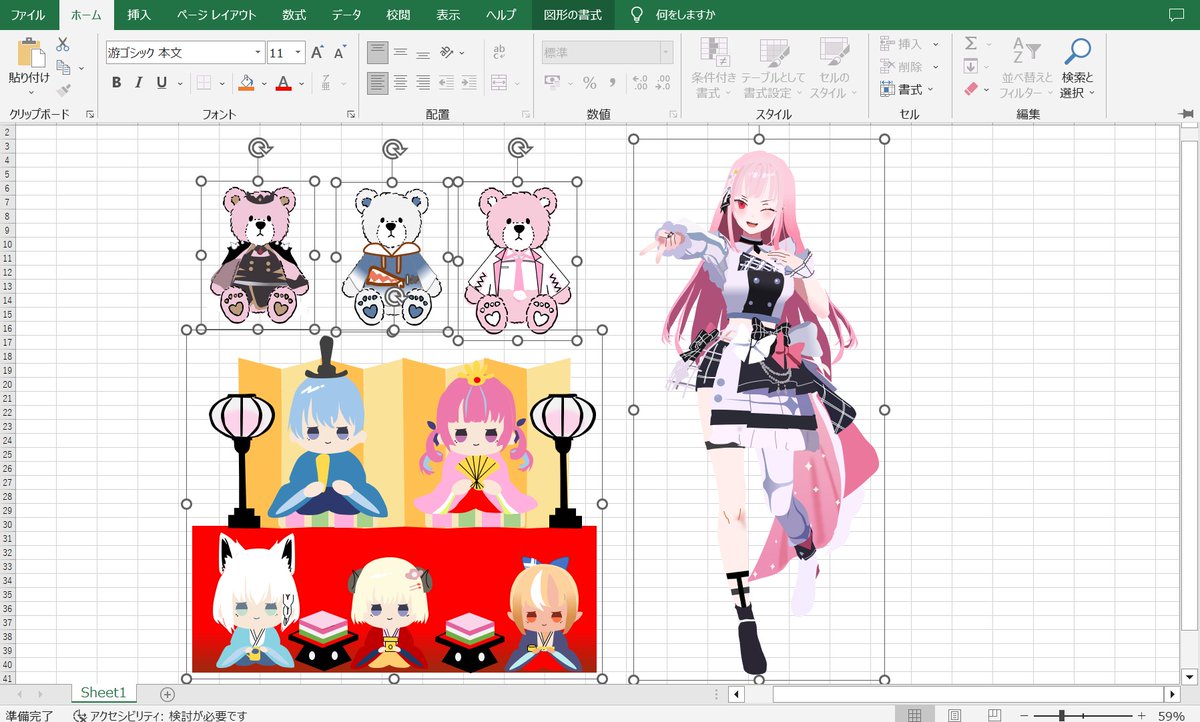Open セルのスタイル cell styles
Screen dimensions: 1200x722
tap(834, 68)
